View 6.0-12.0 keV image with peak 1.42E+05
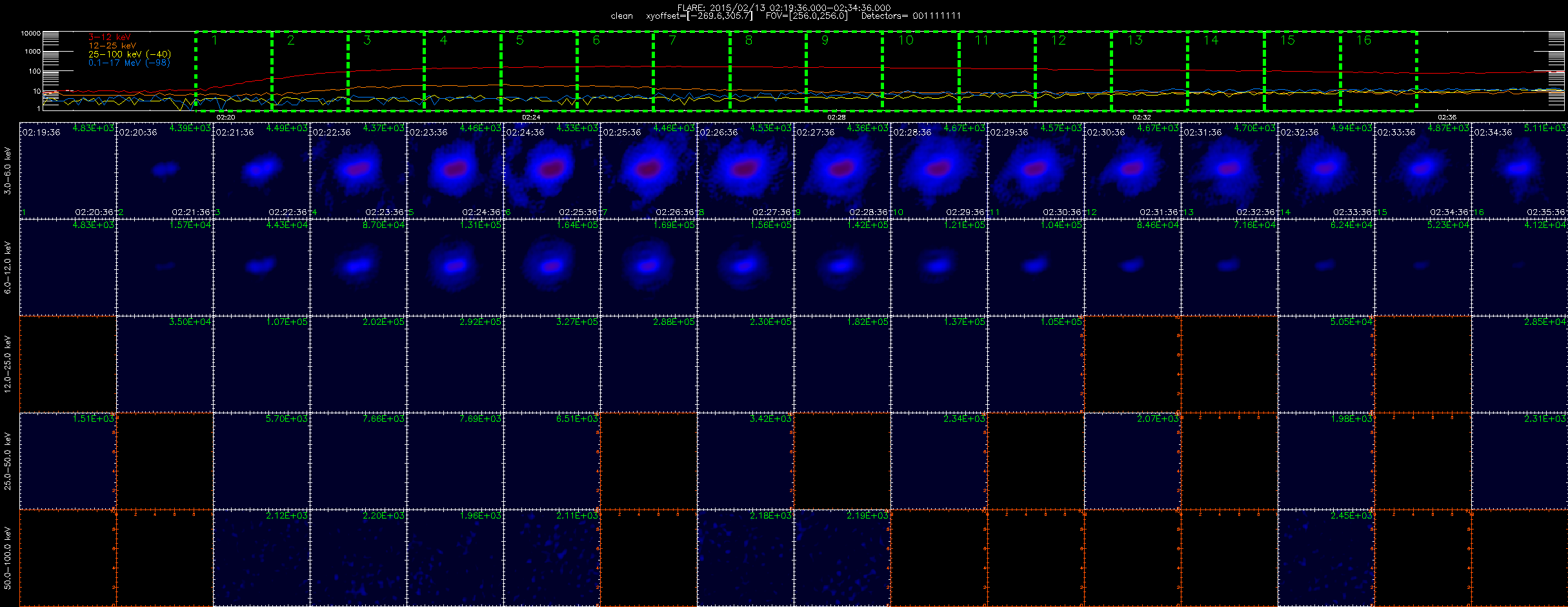The width and height of the screenshot is (1568, 607). (x=843, y=267)
